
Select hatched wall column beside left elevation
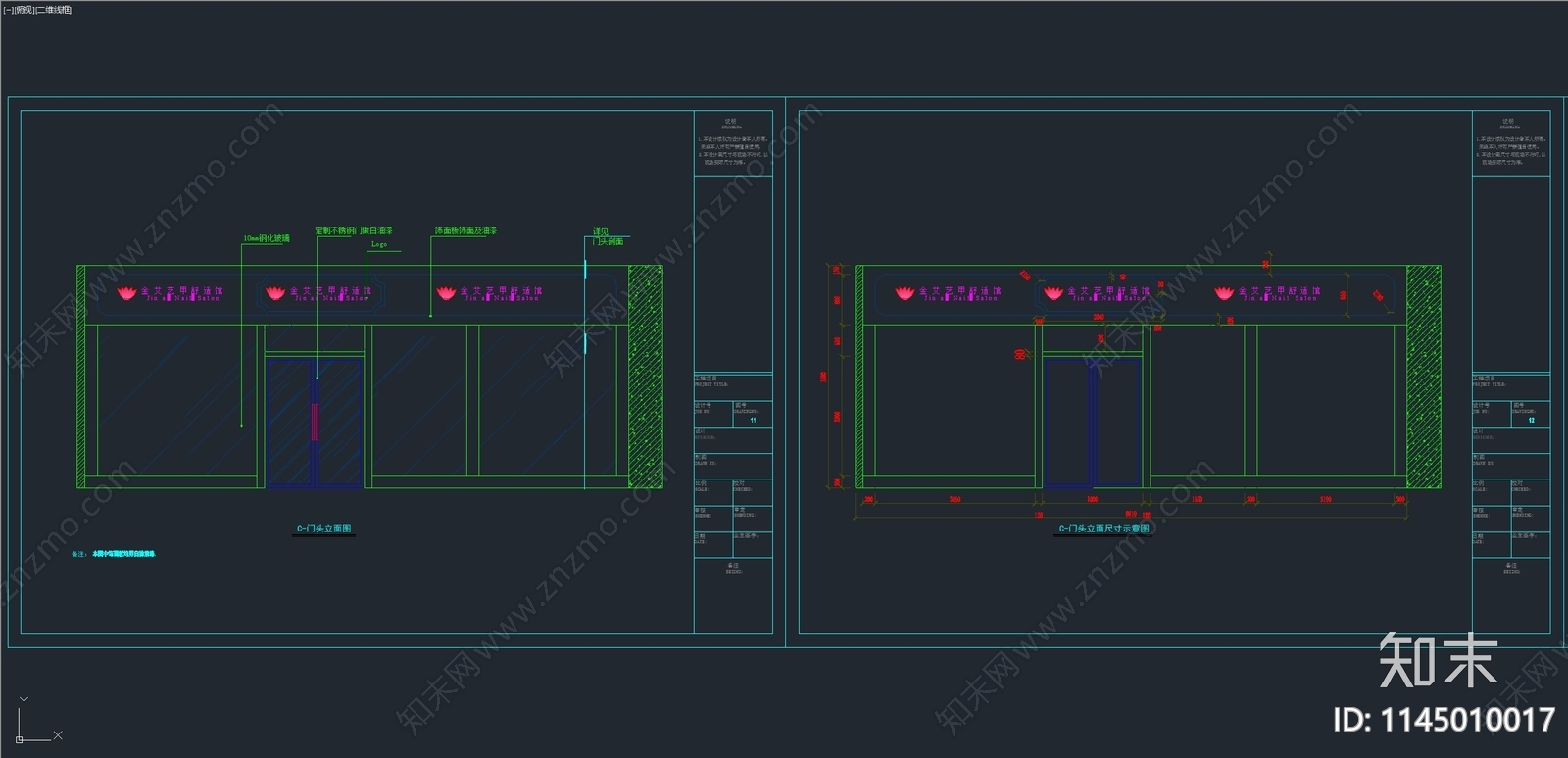[645, 377]
